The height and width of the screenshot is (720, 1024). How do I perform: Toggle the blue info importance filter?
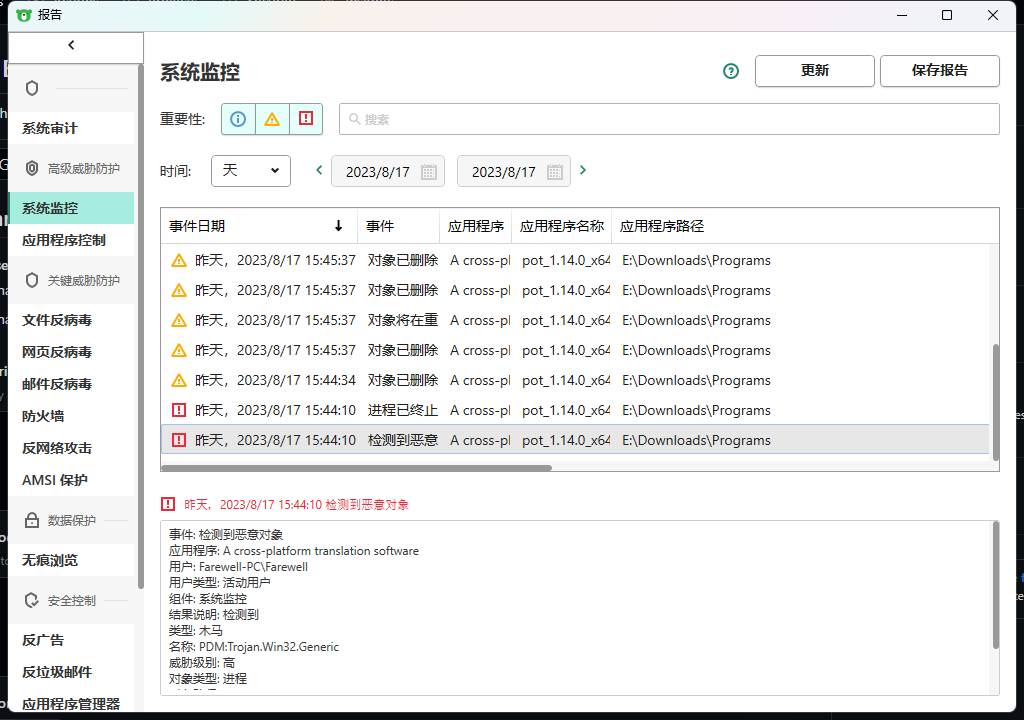click(x=237, y=118)
